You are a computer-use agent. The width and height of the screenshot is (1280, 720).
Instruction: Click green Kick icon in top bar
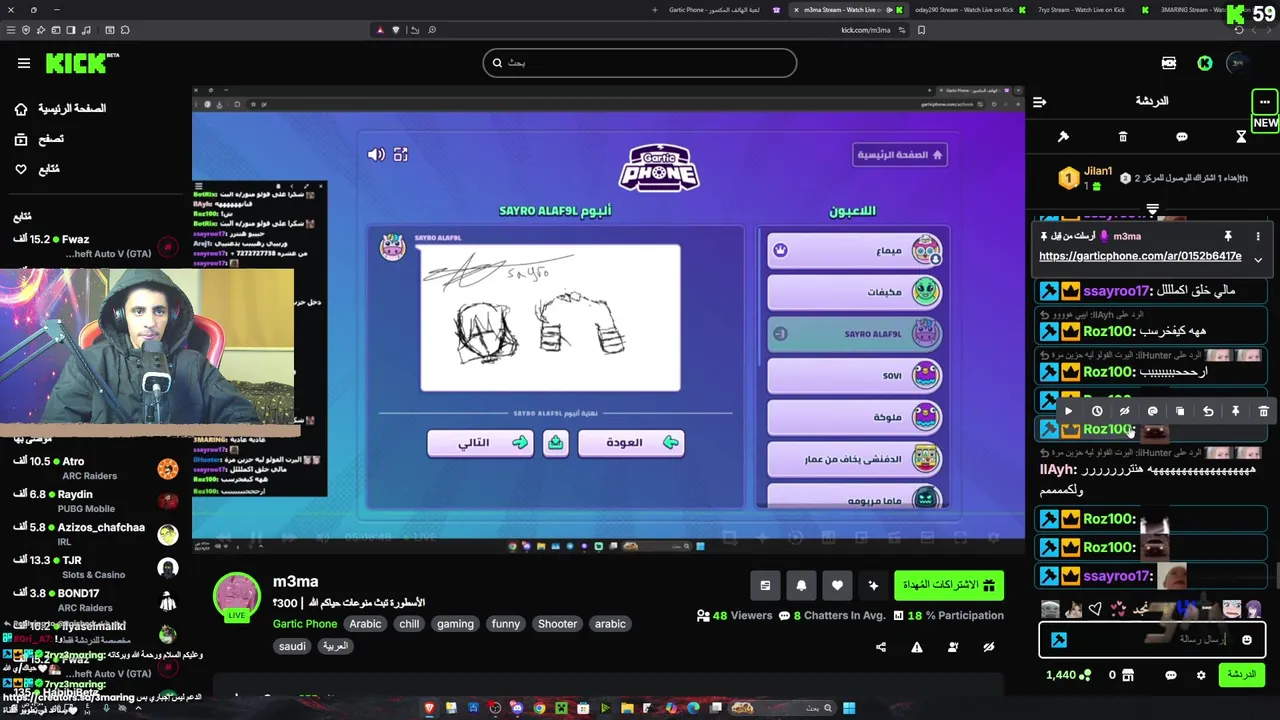pos(1205,63)
